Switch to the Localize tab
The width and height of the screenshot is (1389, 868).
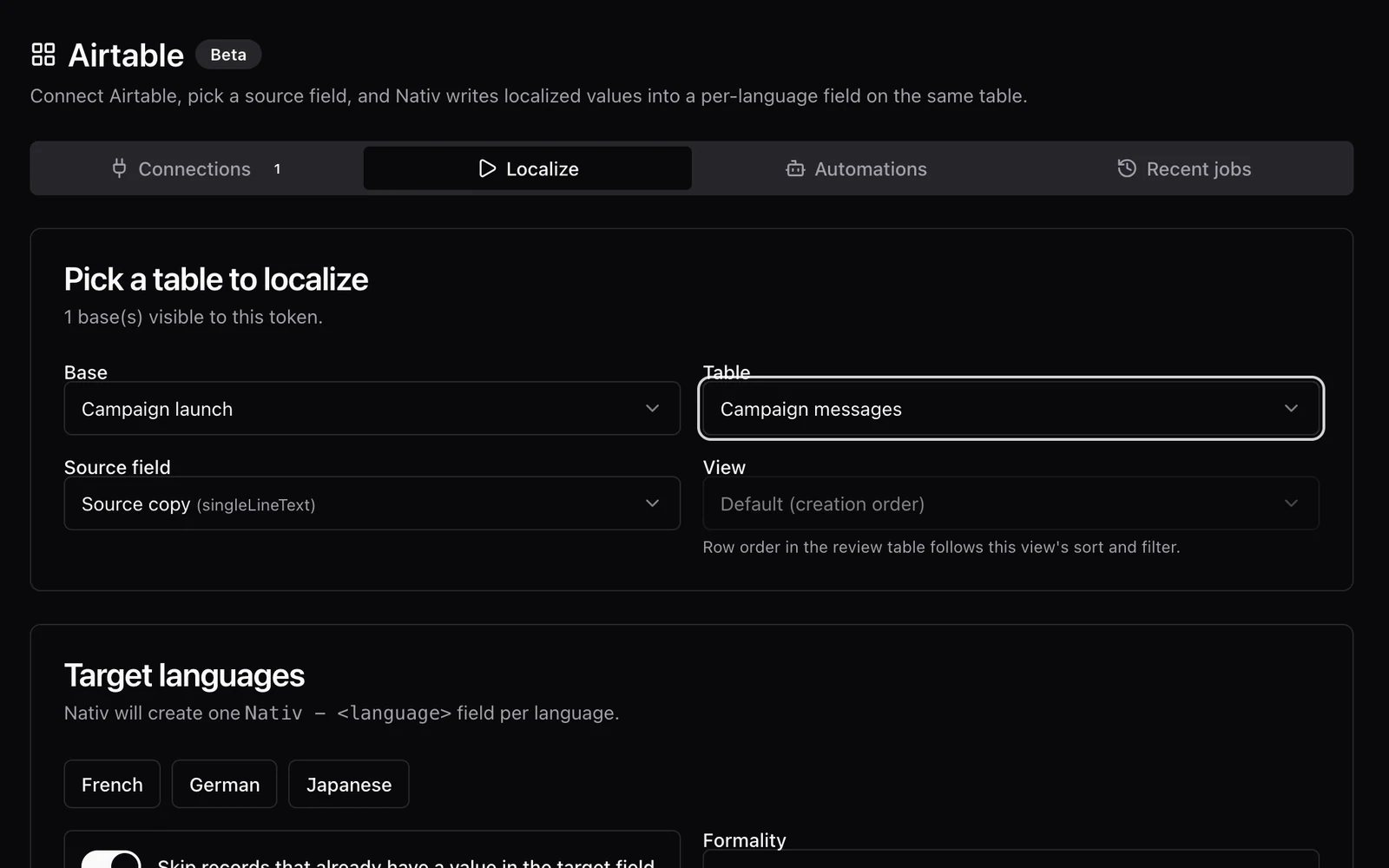pyautogui.click(x=528, y=168)
